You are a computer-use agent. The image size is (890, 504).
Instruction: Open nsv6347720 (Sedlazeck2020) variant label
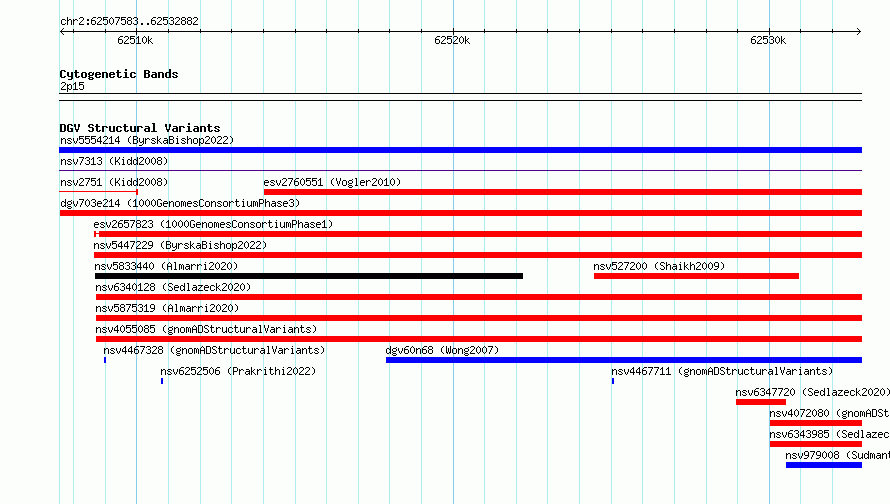(x=812, y=392)
